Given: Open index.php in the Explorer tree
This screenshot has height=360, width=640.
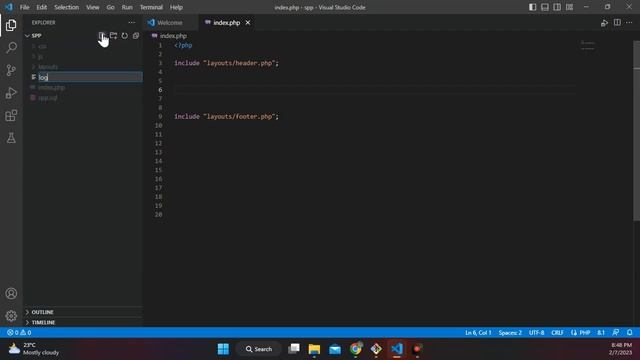Looking at the screenshot, I should click(83, 88).
